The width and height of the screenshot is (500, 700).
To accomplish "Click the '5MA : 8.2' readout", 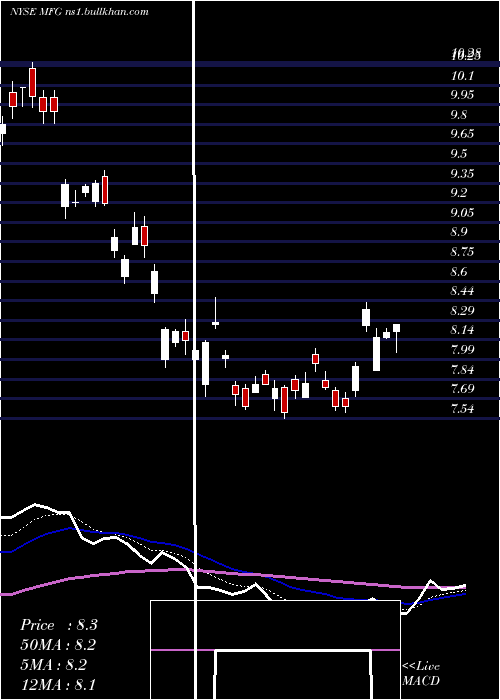I will pyautogui.click(x=54, y=665).
